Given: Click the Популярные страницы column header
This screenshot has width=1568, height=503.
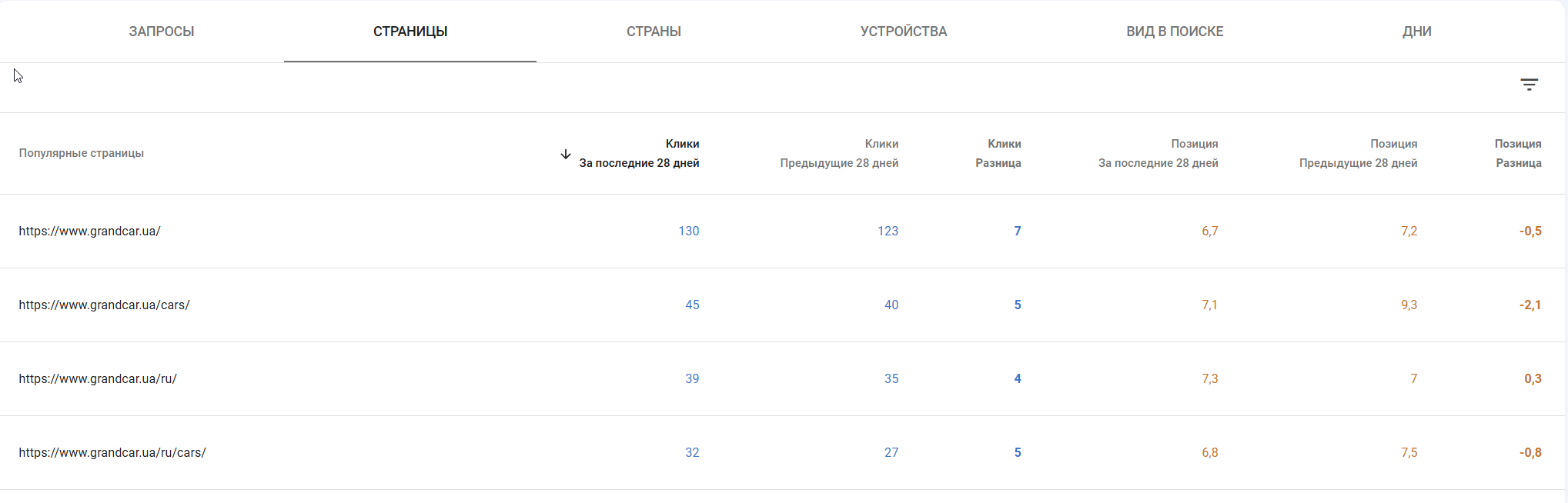Looking at the screenshot, I should tap(82, 153).
